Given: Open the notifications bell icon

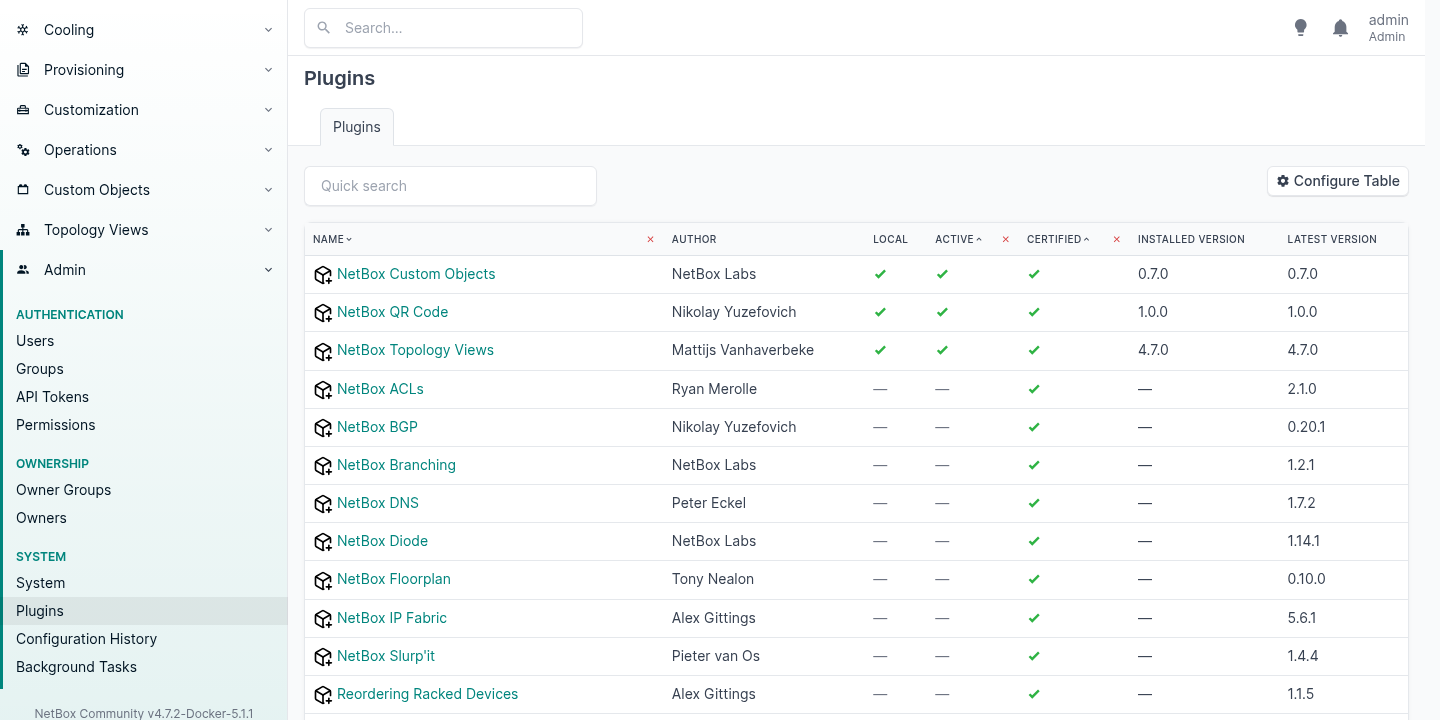Looking at the screenshot, I should [1341, 28].
